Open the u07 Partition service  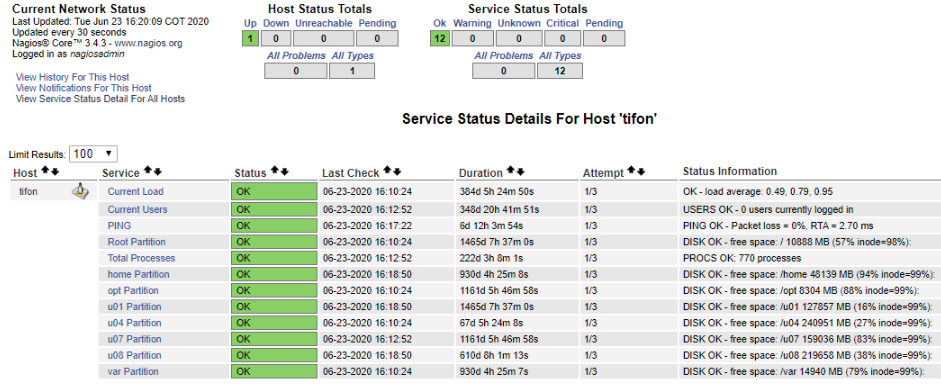(x=134, y=339)
